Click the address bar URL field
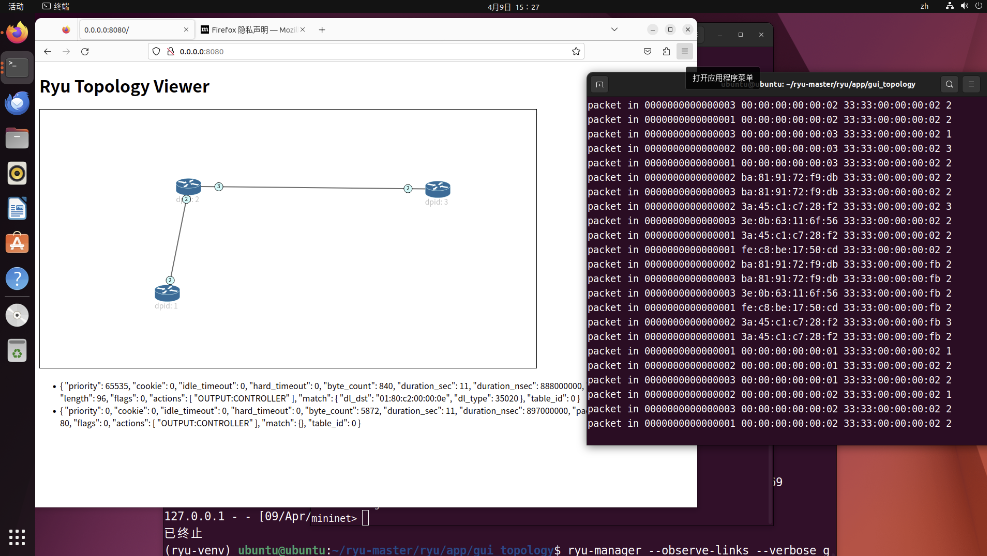This screenshot has height=556, width=987. [400, 51]
